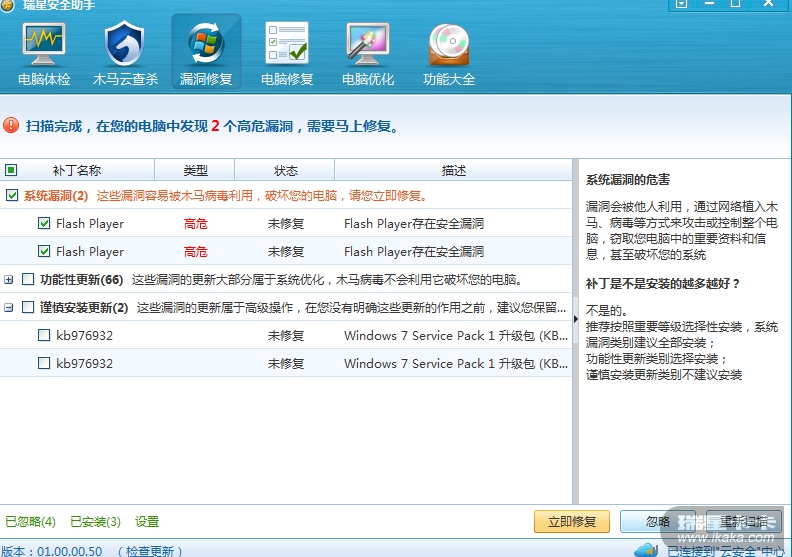Click the 系统漏洞(2) group title
The width and height of the screenshot is (792, 557).
click(56, 195)
